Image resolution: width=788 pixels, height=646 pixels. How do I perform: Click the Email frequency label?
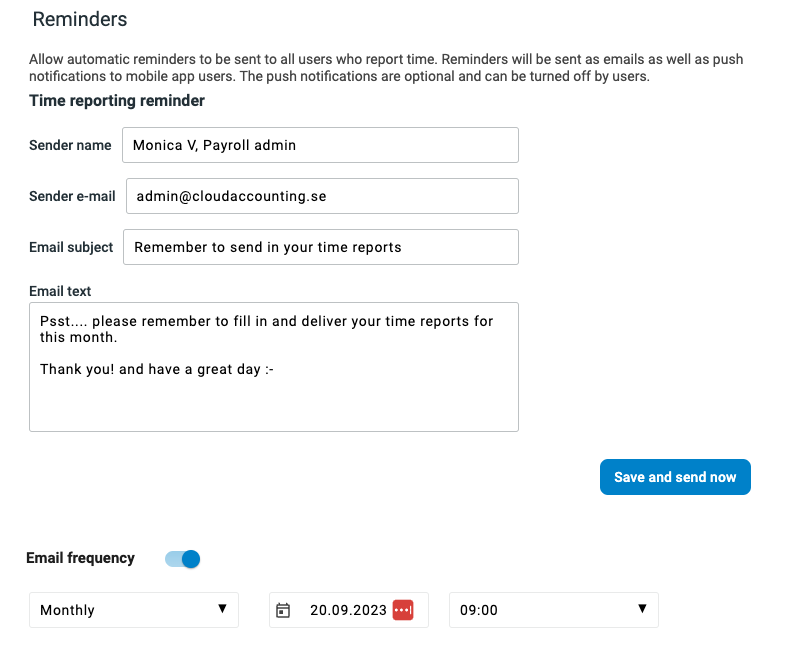pyautogui.click(x=80, y=558)
